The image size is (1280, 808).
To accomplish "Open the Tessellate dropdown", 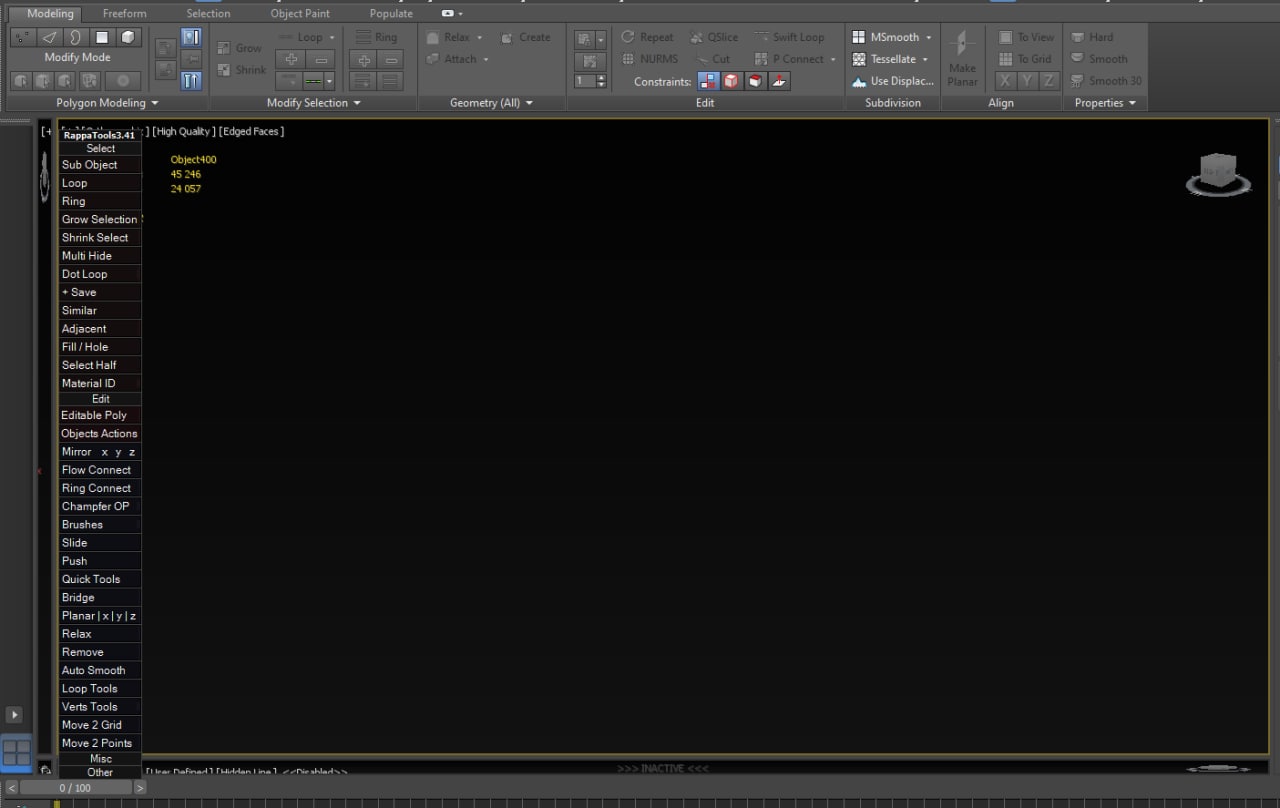I will point(925,59).
